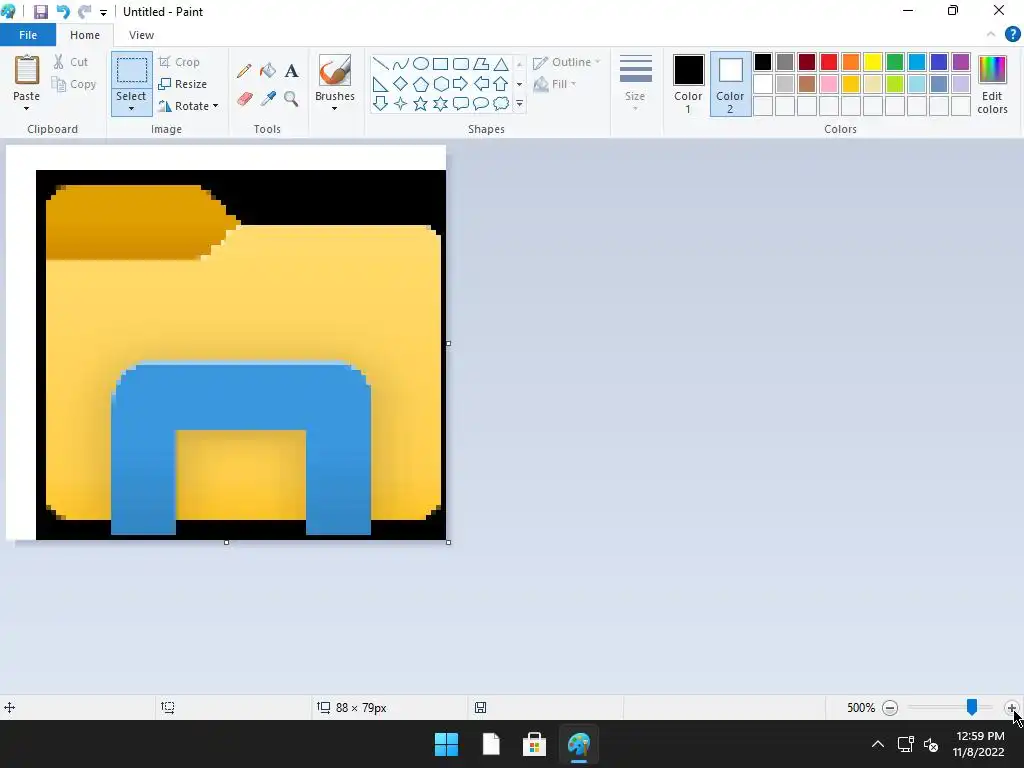
Task: Open Paint Help question mark
Action: point(1012,35)
